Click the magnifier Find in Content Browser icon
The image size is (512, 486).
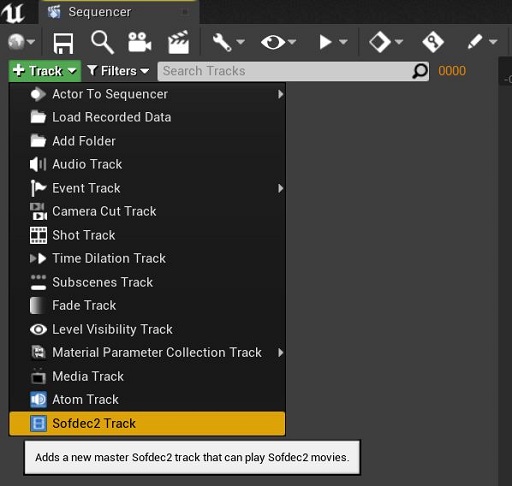coord(103,42)
